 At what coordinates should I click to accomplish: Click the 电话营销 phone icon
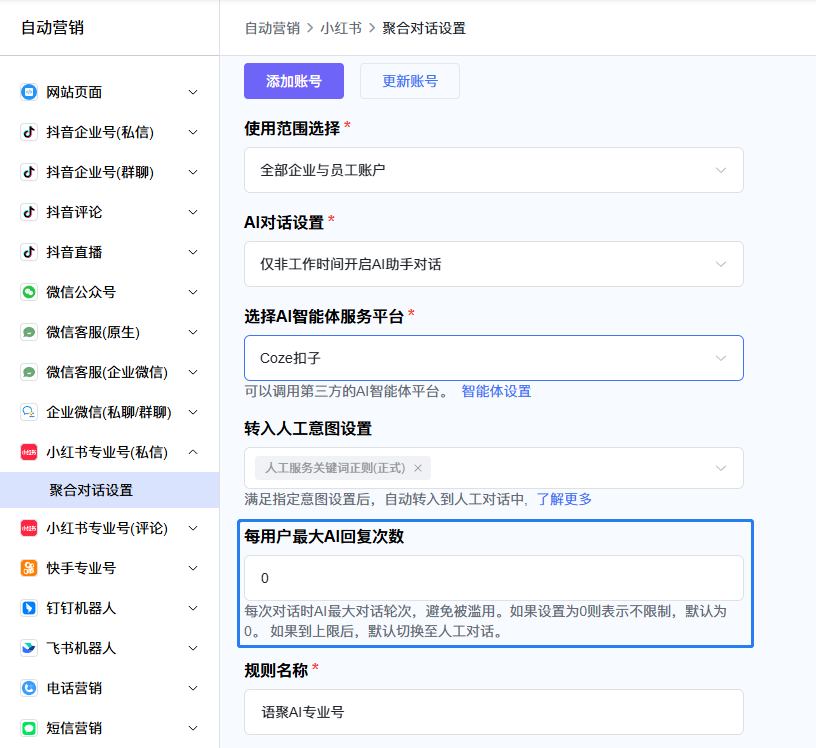point(29,688)
